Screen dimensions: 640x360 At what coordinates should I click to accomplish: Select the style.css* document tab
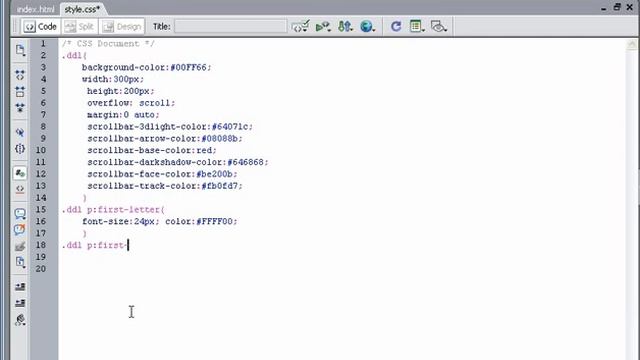(x=82, y=9)
